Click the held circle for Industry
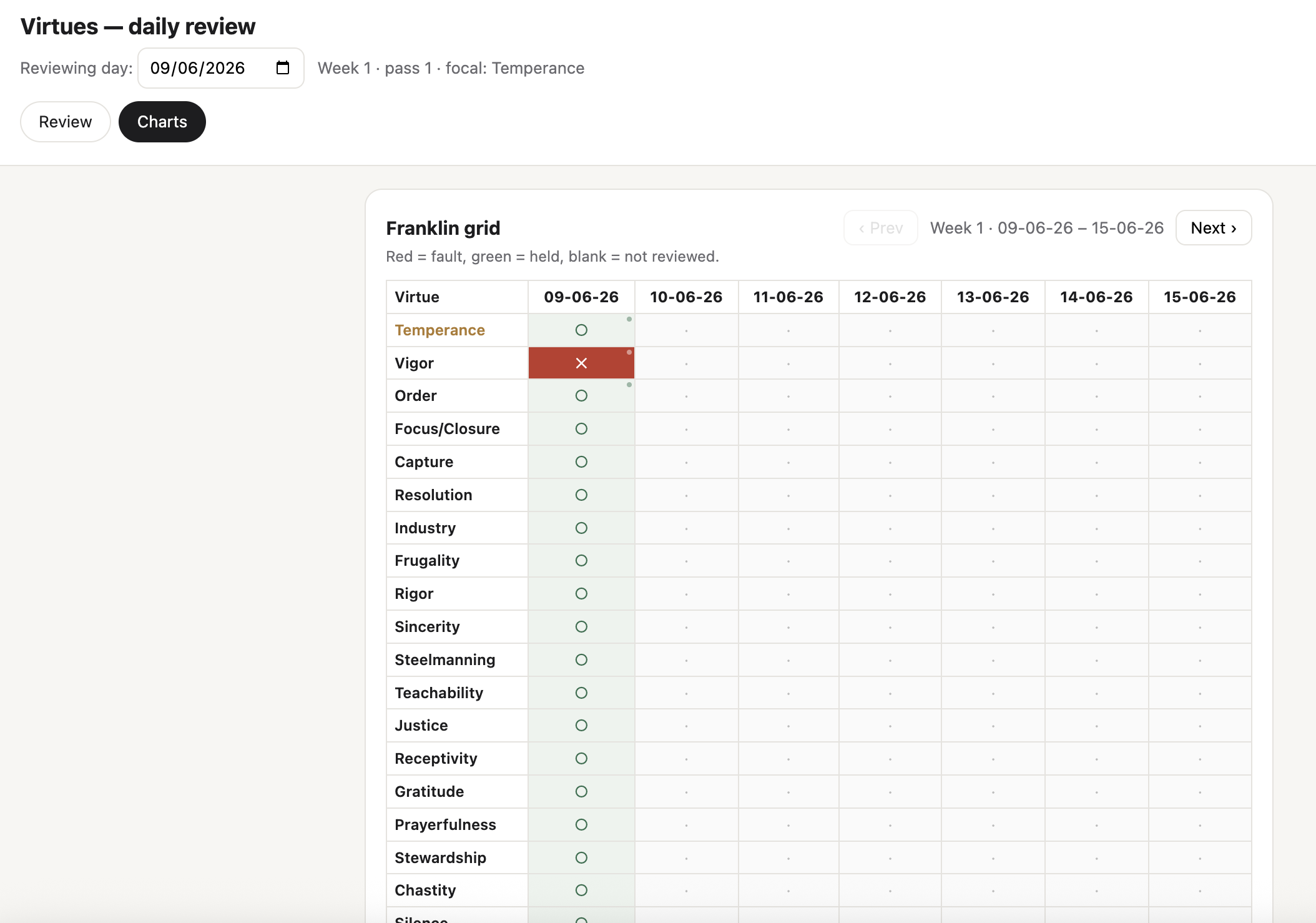This screenshot has height=923, width=1316. 581,528
